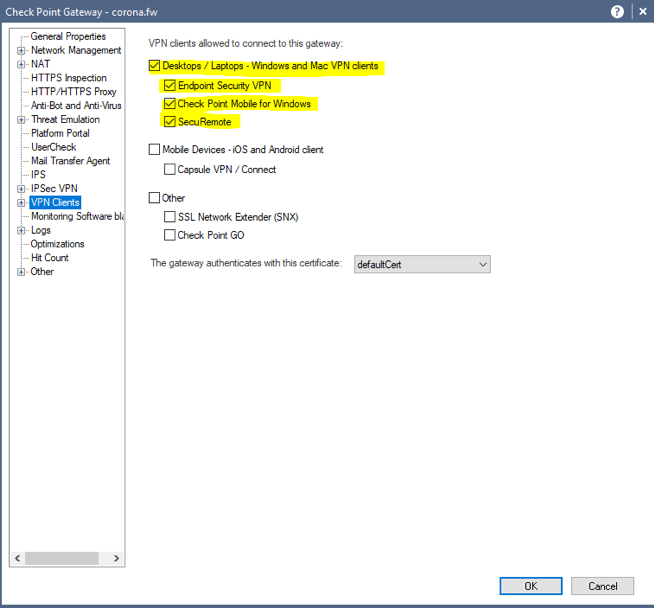
Task: Select Anti-Bot and Anti-Virus
Action: [76, 106]
